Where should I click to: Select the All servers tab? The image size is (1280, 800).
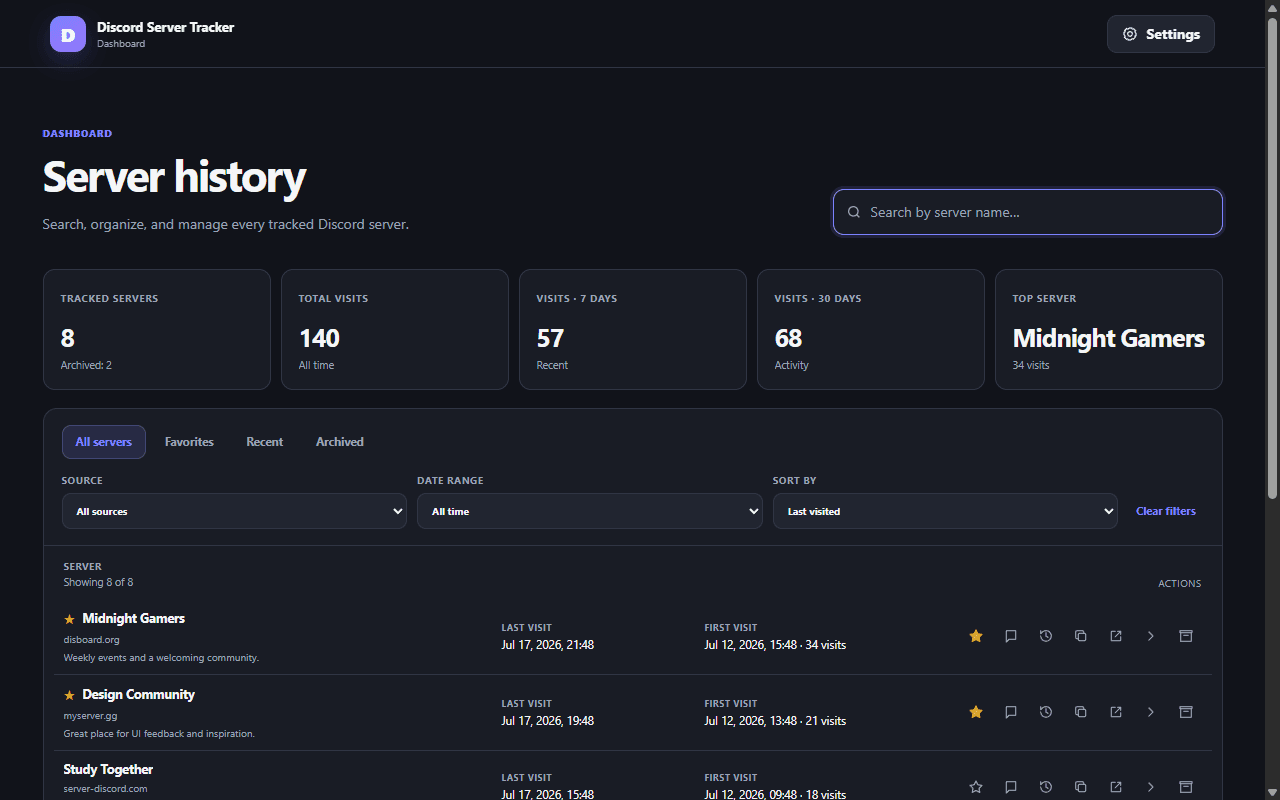[x=104, y=442]
